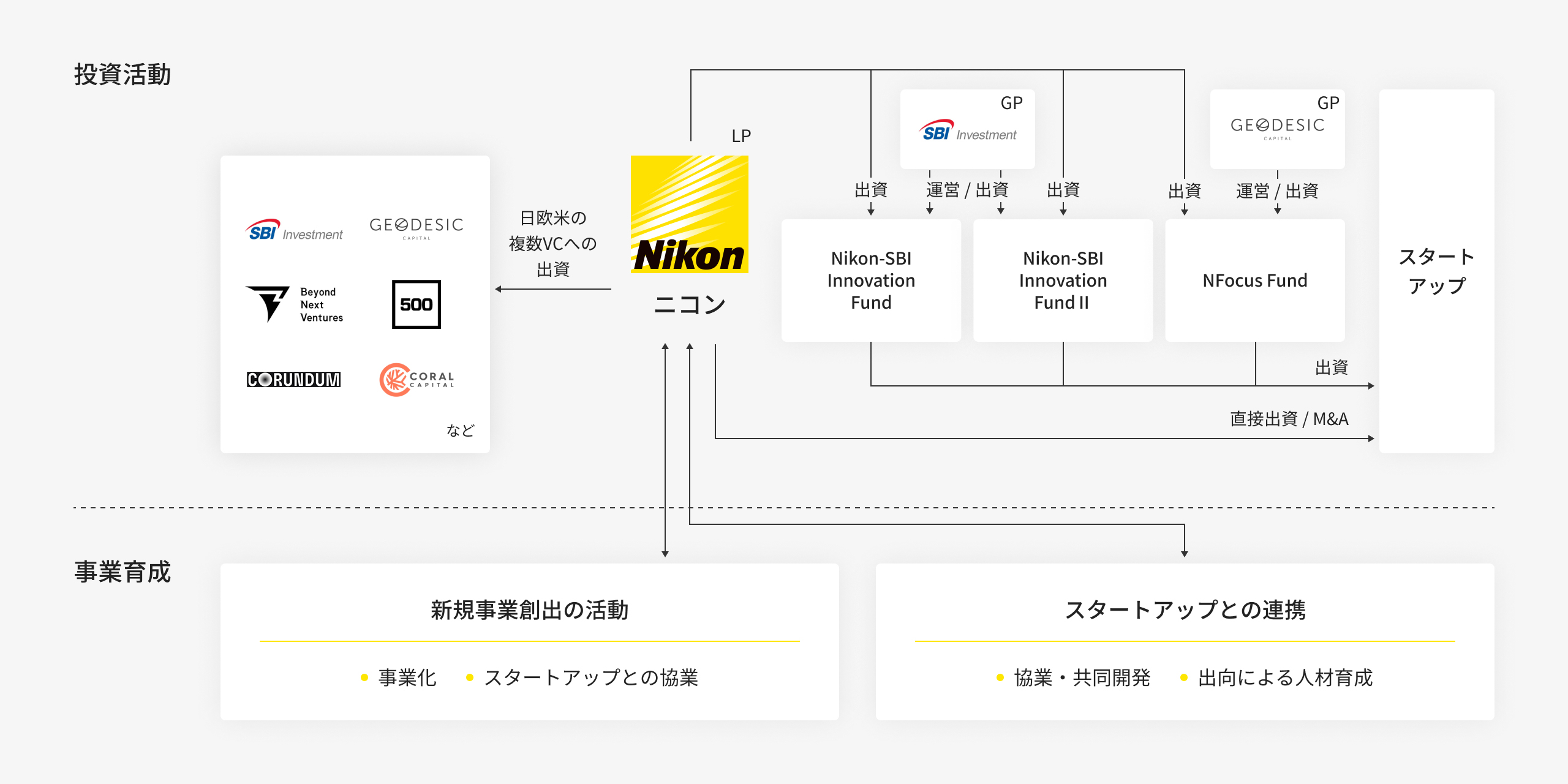Click the 直接出資 / M&A label
The height and width of the screenshot is (784, 1568).
tap(1289, 419)
